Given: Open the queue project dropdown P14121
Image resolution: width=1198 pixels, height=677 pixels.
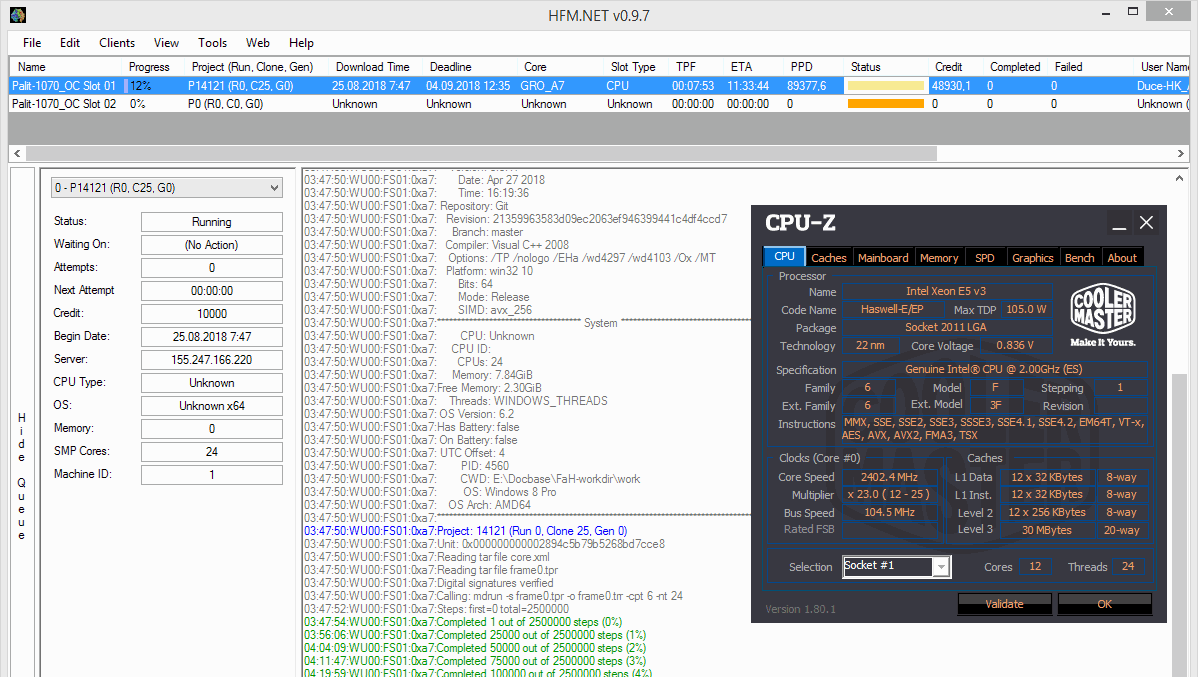Looking at the screenshot, I should (x=167, y=188).
